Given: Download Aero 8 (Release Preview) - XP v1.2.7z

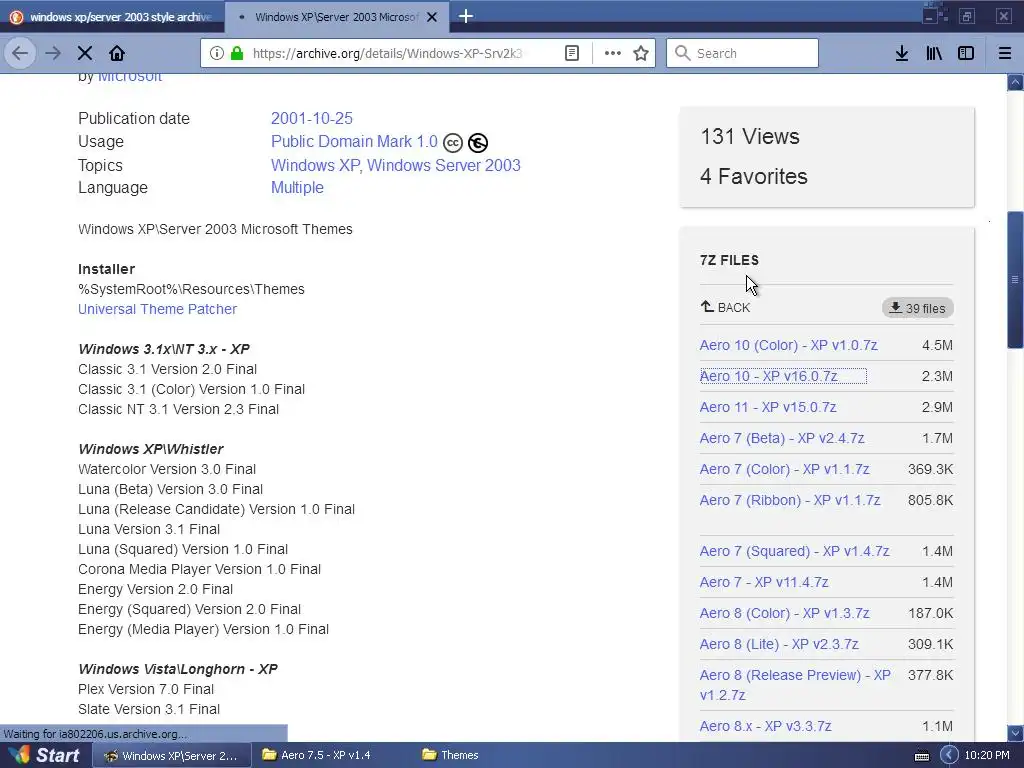Looking at the screenshot, I should tap(795, 684).
